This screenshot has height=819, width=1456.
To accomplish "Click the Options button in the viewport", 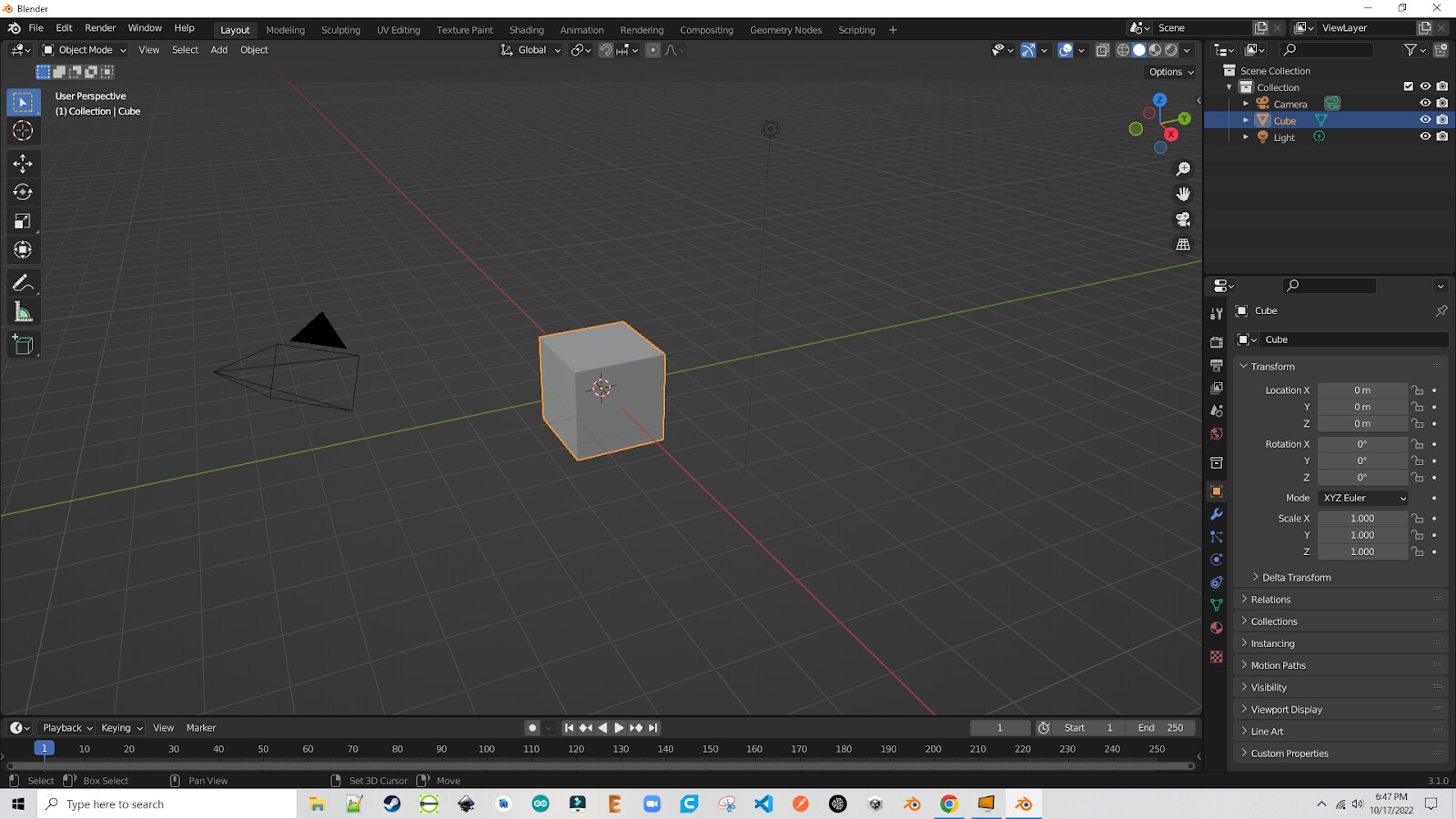I will coord(1168,71).
